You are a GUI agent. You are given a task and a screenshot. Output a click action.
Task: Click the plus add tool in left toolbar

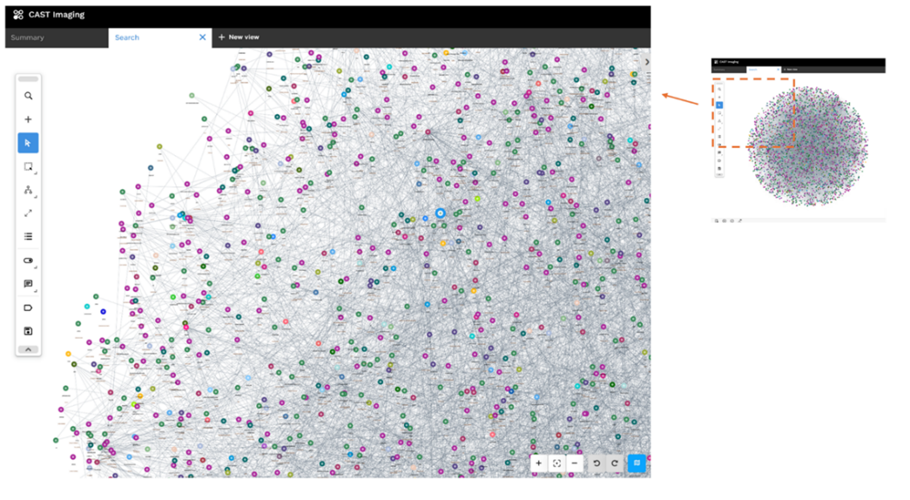(28, 119)
